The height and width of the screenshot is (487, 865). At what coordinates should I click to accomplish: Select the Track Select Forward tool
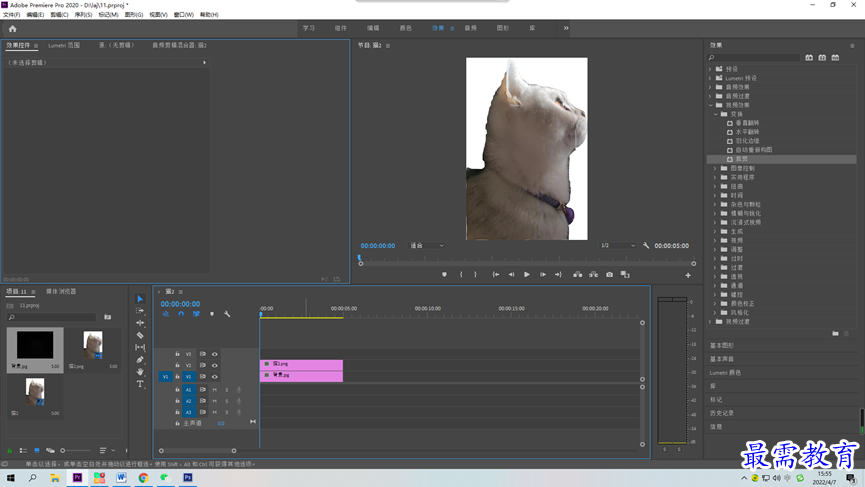point(140,311)
